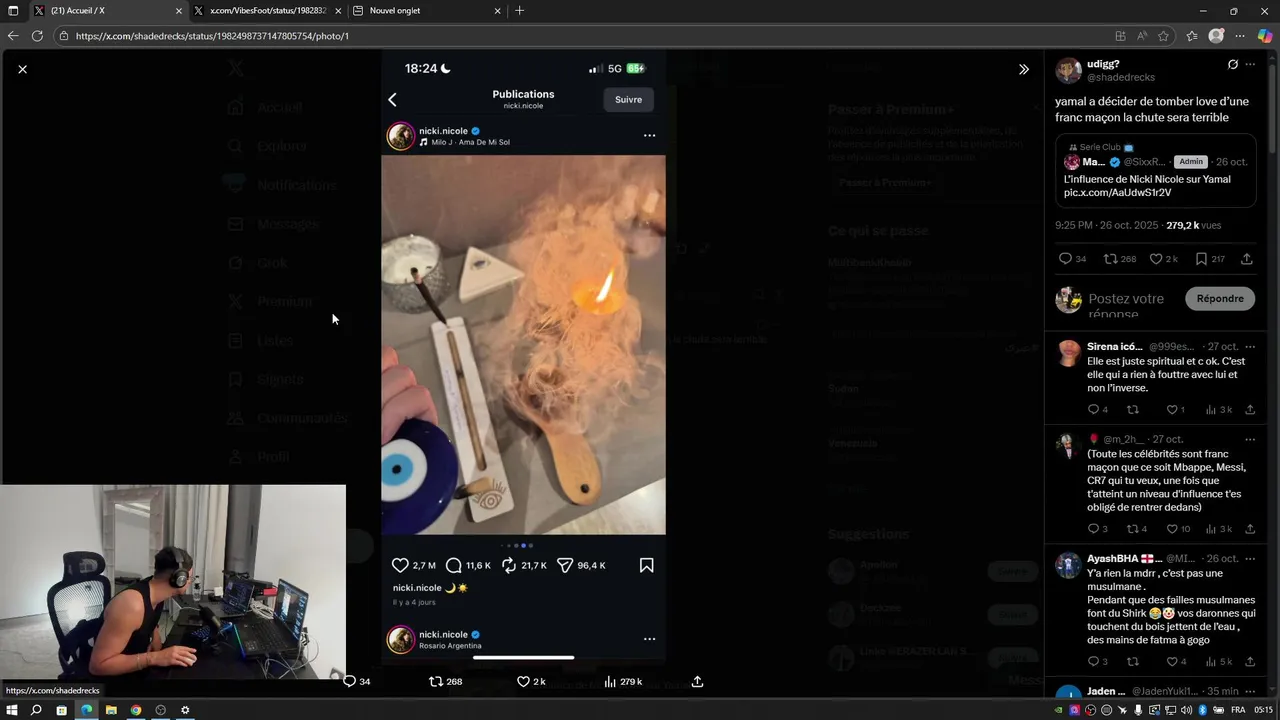Open tab actions menu at top left
The width and height of the screenshot is (1280, 720).
tap(12, 11)
